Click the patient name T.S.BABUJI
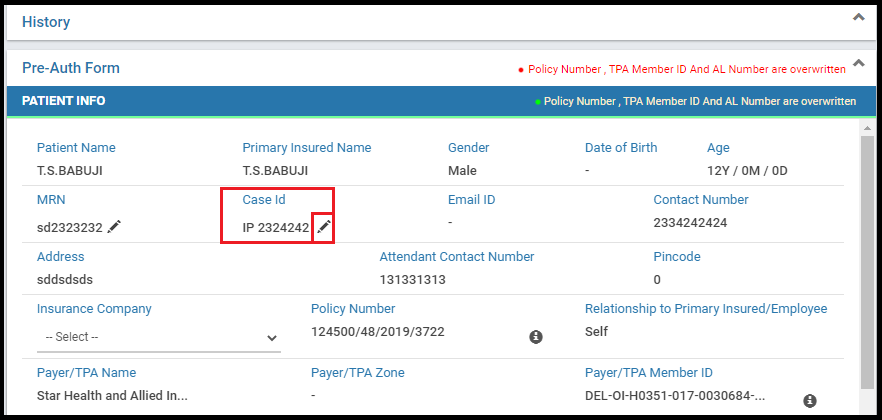Viewport: 882px width, 420px height. coord(69,171)
